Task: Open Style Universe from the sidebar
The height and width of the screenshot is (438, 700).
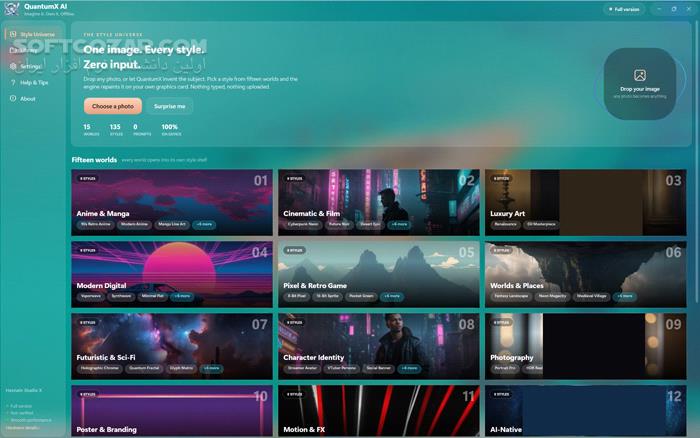Action: [33, 34]
